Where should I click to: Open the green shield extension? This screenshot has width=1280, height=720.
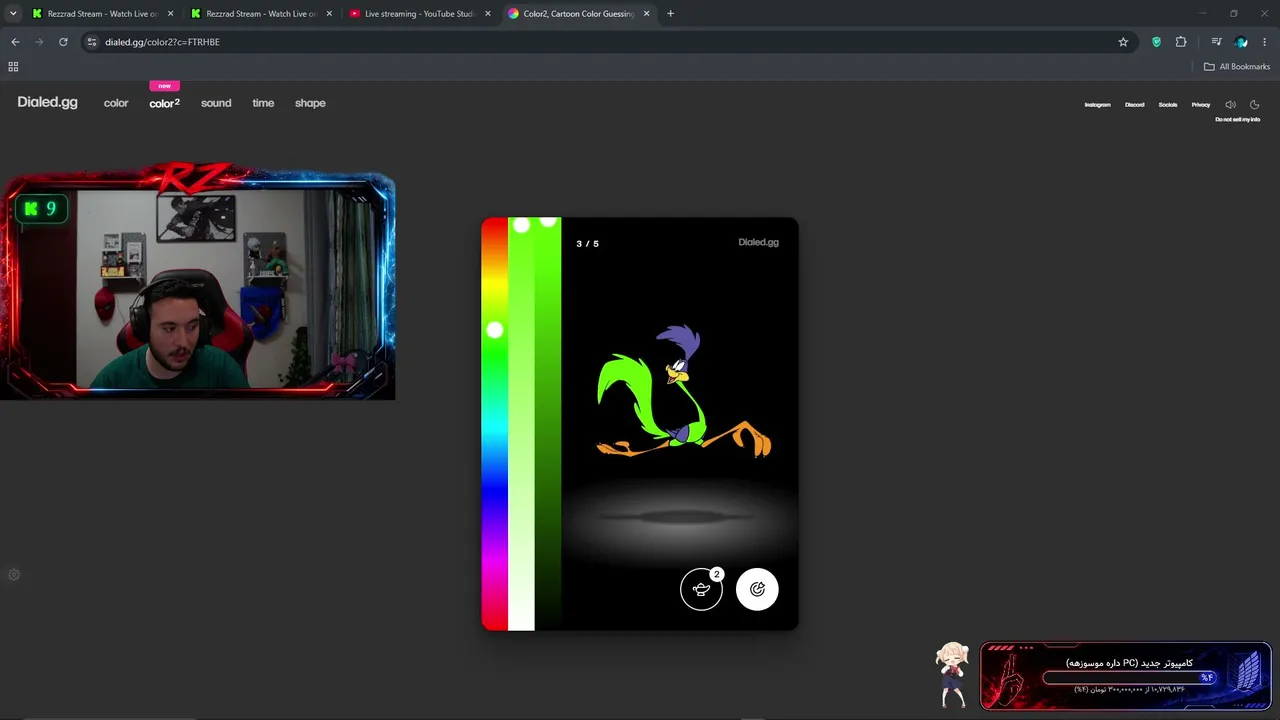click(x=1157, y=42)
